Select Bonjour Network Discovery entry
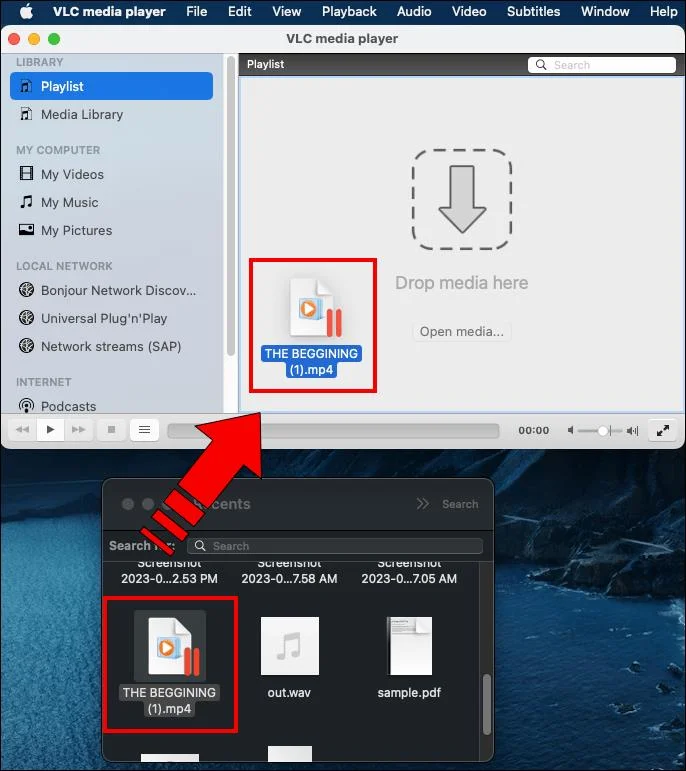The height and width of the screenshot is (771, 686). pyautogui.click(x=112, y=290)
